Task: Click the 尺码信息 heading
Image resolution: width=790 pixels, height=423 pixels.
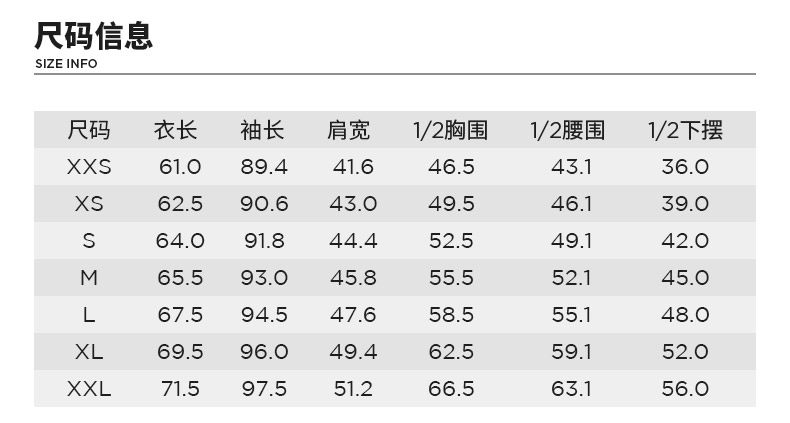Action: pyautogui.click(x=94, y=36)
